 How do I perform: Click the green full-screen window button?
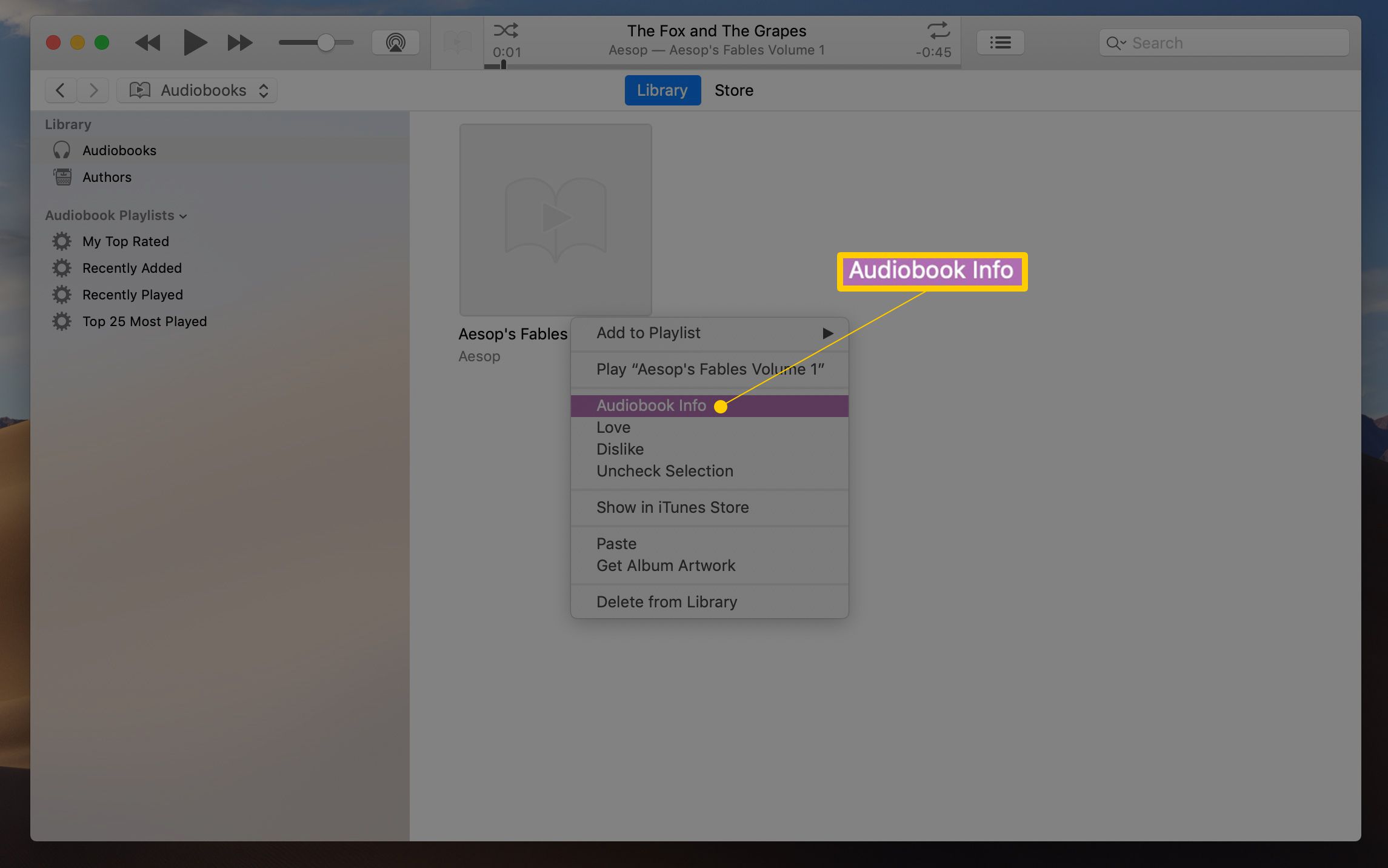click(x=102, y=43)
